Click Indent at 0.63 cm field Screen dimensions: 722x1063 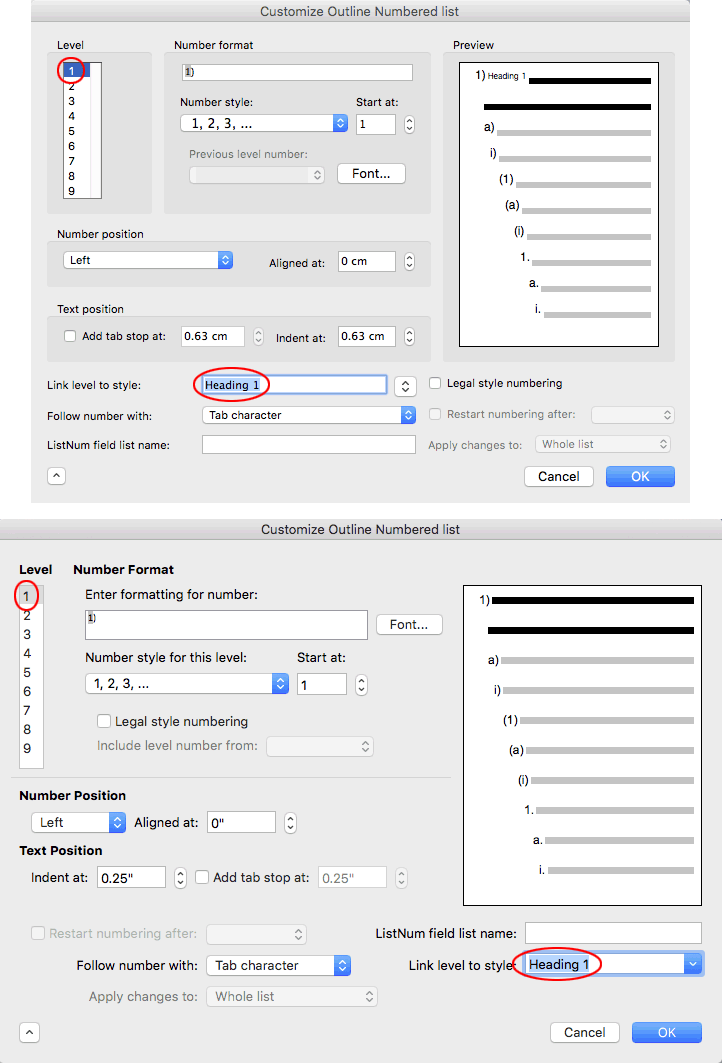pos(367,336)
